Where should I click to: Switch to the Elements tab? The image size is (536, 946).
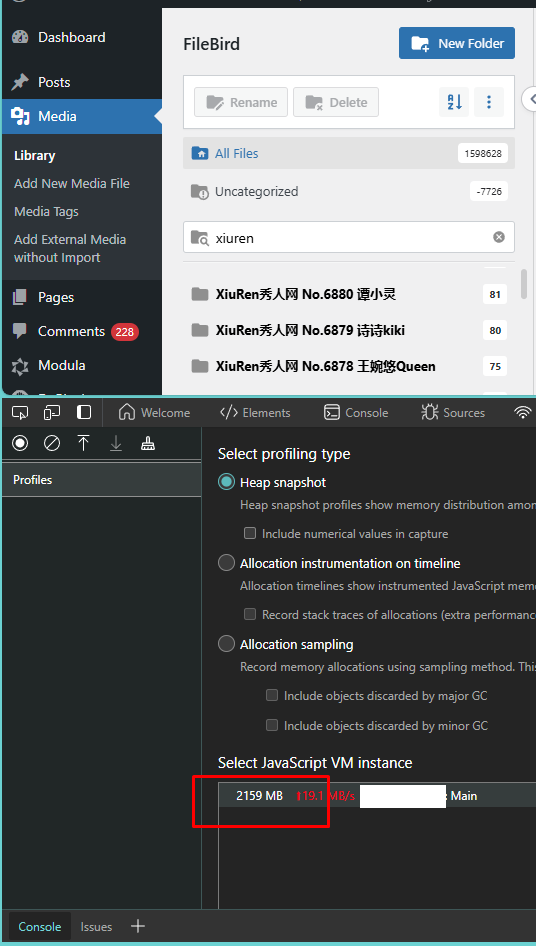(x=255, y=413)
